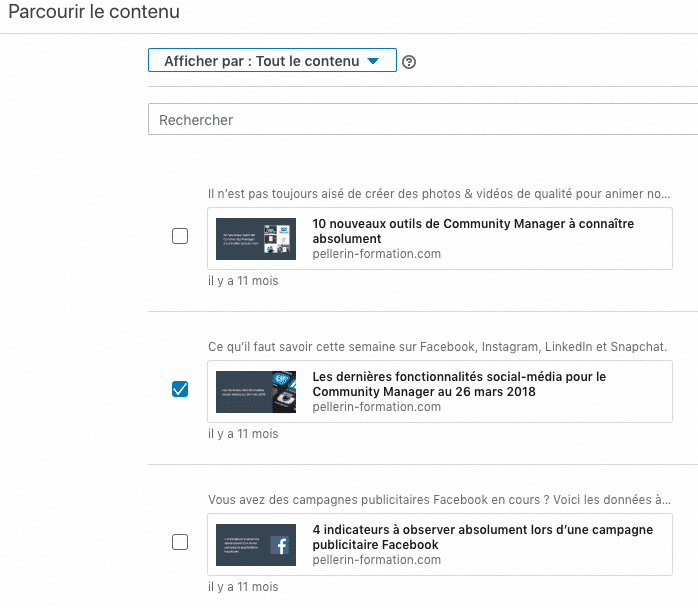
Task: Click the 'Il n'est pas toujours aisé' post text
Action: pos(438,194)
